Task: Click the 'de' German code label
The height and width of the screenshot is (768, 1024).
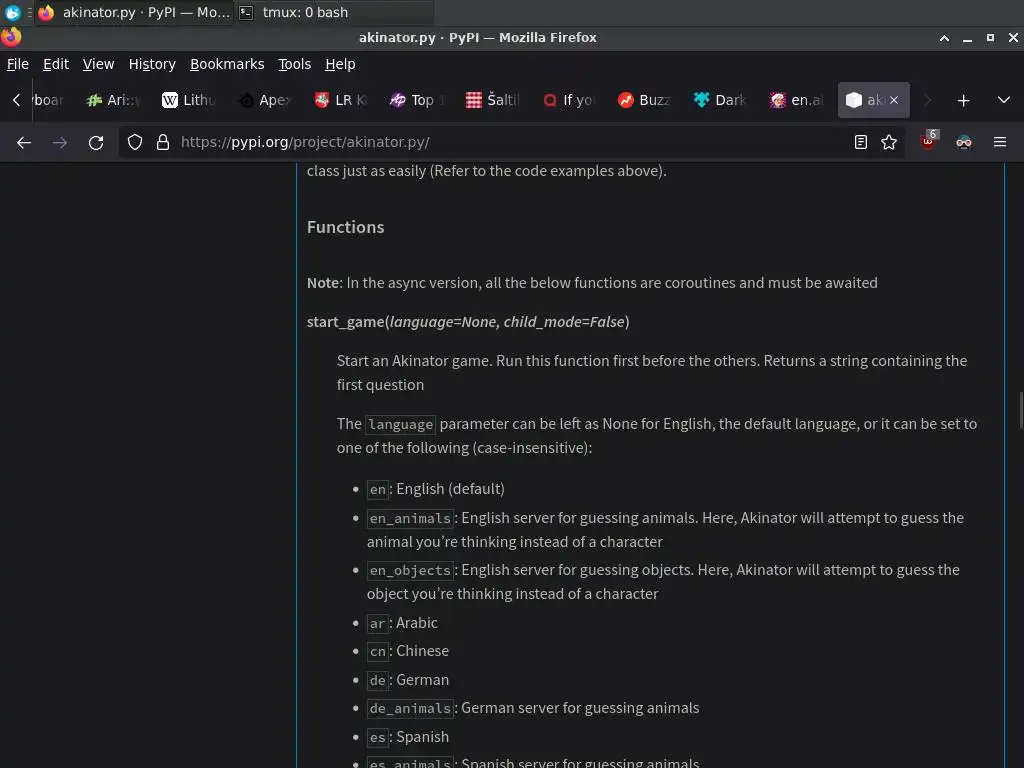Action: point(377,680)
